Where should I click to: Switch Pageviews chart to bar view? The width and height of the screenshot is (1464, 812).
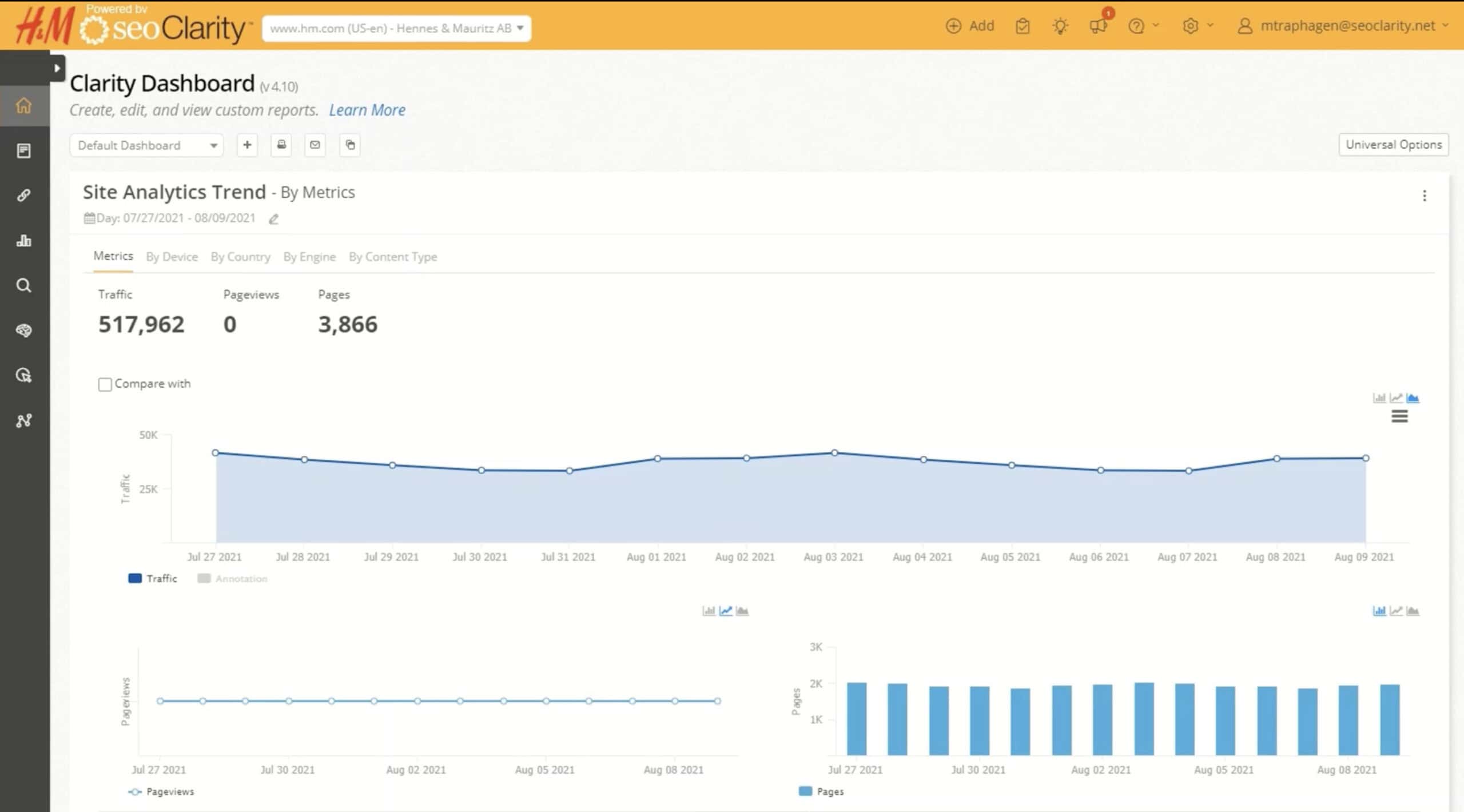(x=709, y=611)
